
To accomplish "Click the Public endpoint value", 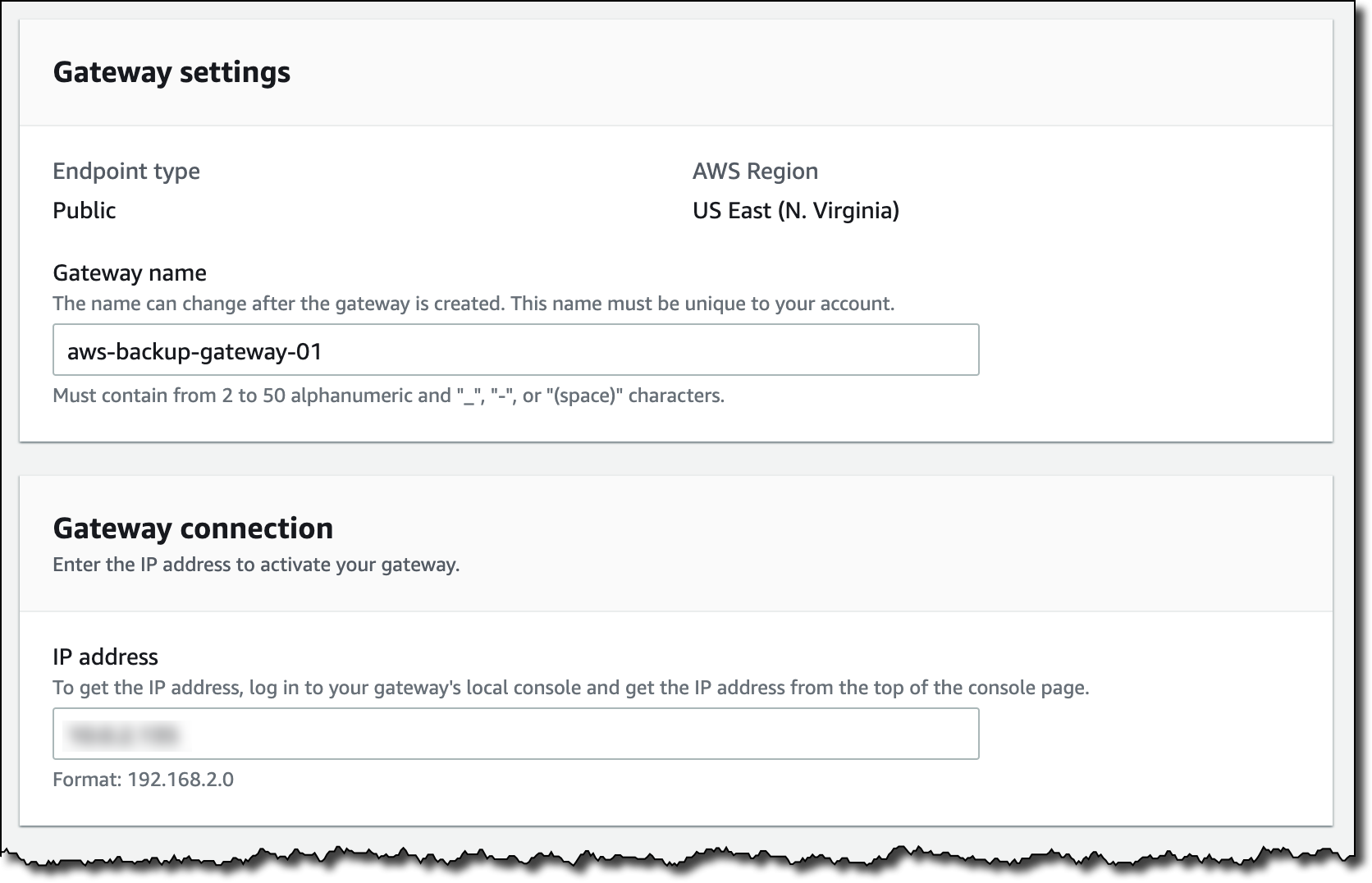I will click(x=85, y=210).
